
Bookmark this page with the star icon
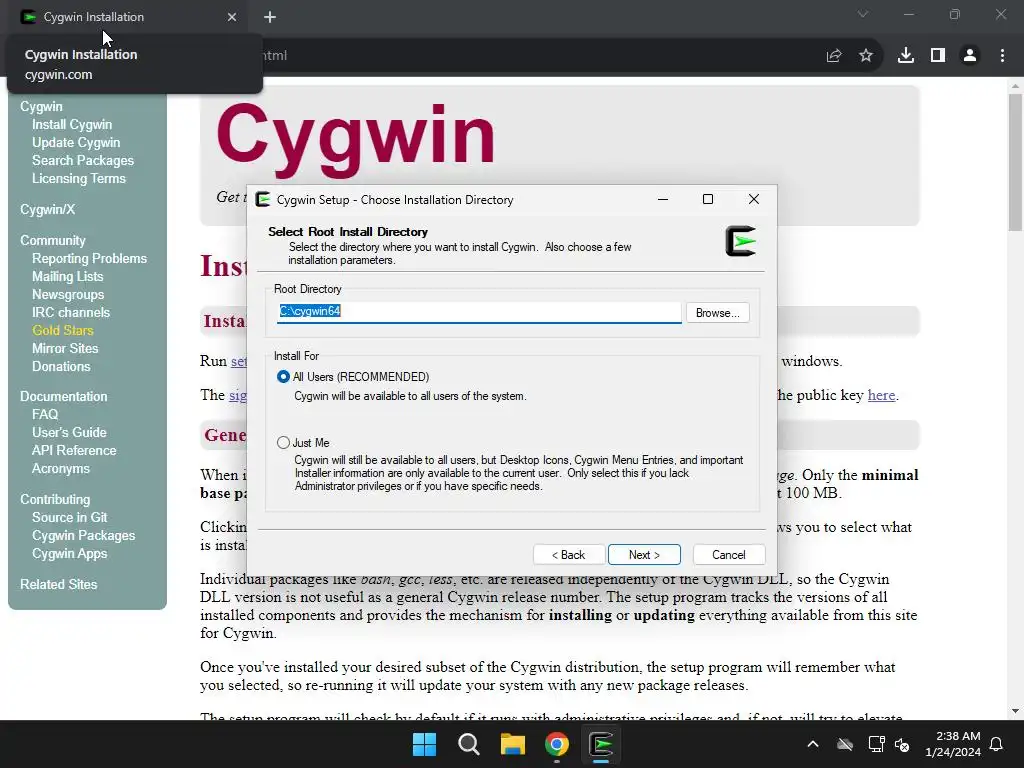point(866,56)
